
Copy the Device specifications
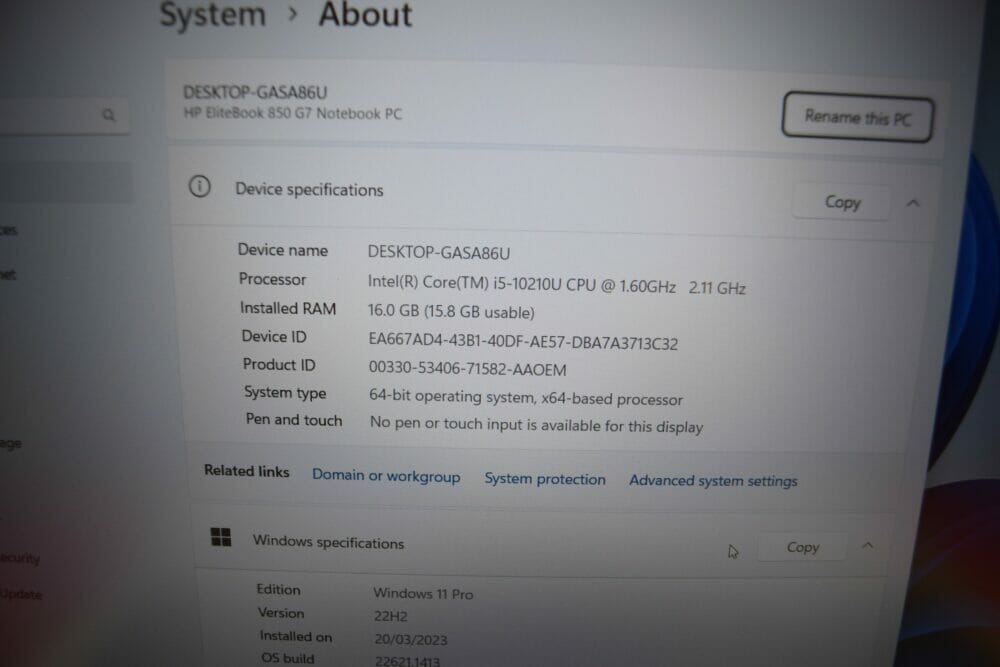[842, 202]
